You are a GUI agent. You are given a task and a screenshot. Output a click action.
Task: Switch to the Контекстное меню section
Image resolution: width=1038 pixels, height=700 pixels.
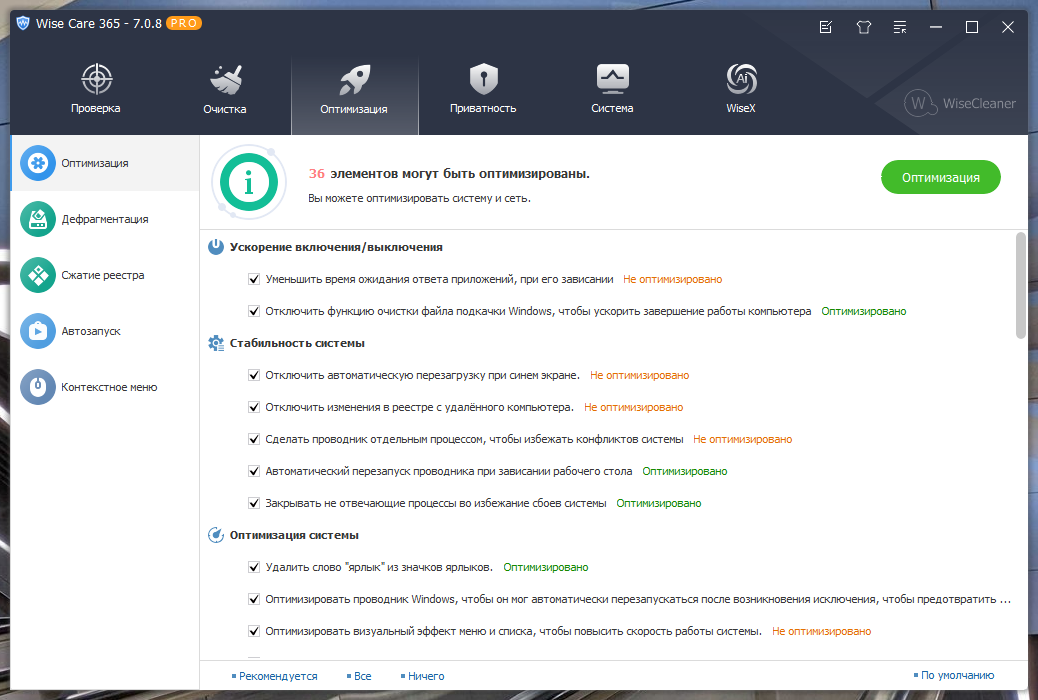pyautogui.click(x=105, y=387)
